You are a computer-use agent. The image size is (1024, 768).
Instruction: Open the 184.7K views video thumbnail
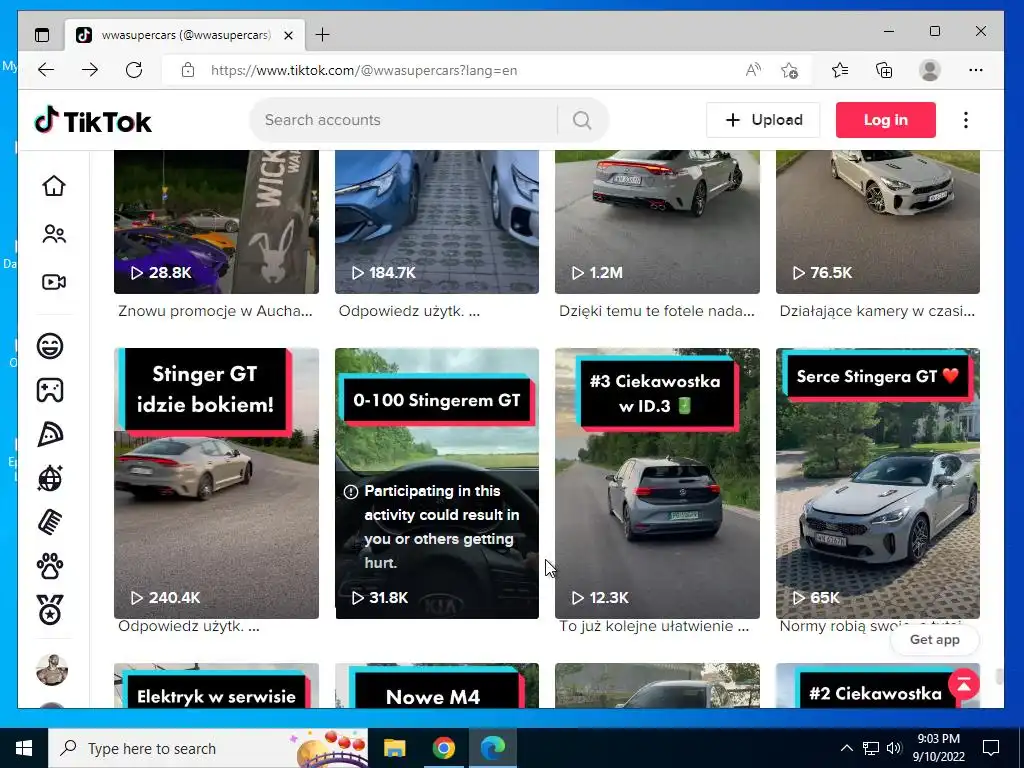(x=437, y=222)
